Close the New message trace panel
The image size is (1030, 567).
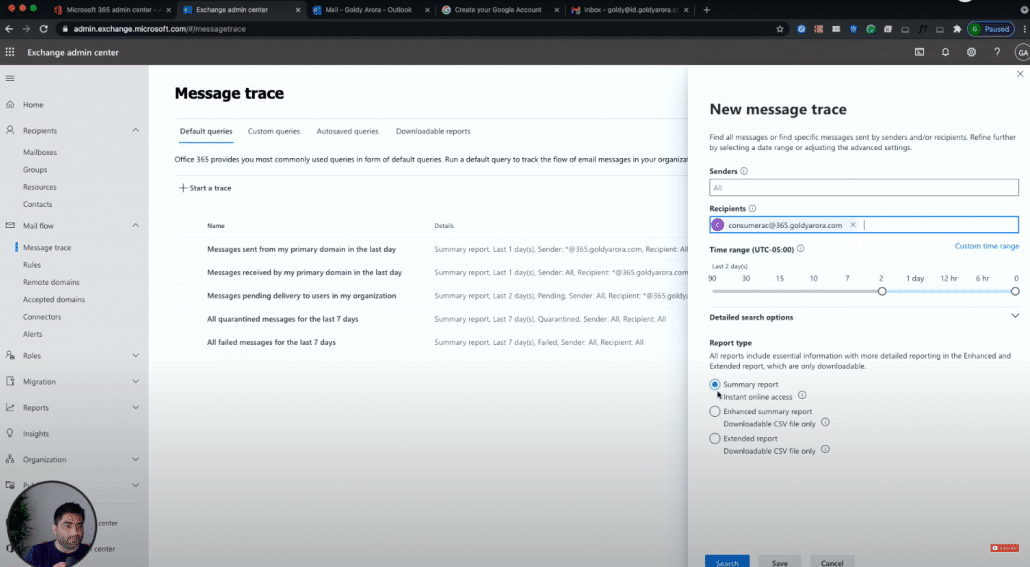pos(1019,74)
